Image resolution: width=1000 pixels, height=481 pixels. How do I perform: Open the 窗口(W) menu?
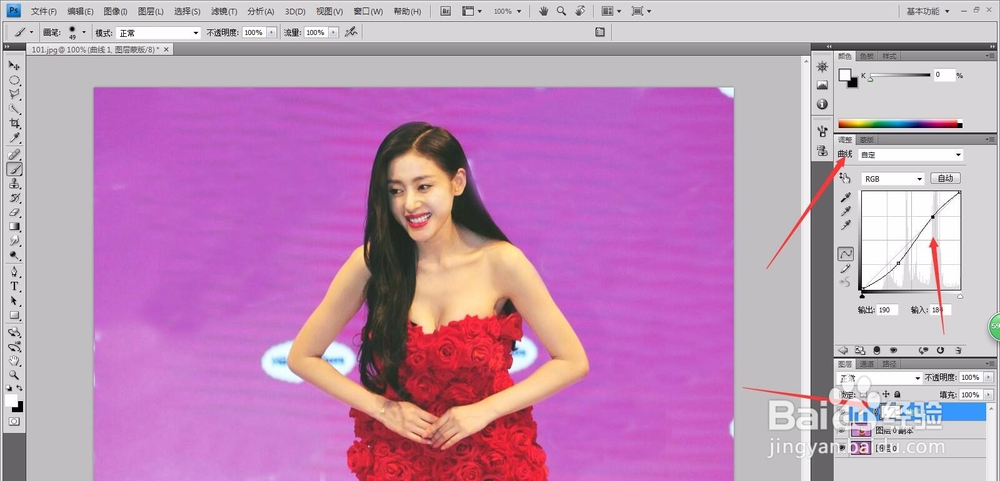pos(369,11)
